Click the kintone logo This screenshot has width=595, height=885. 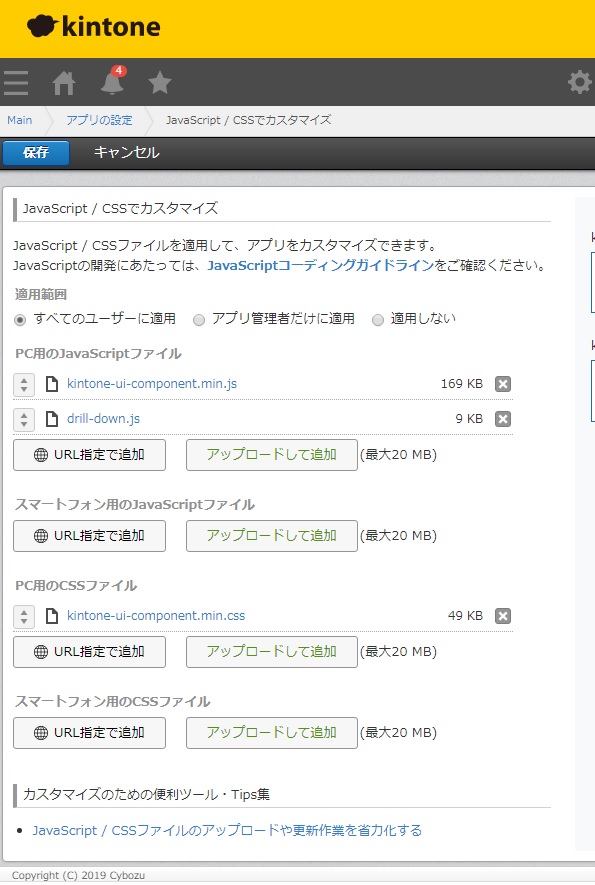click(x=94, y=27)
